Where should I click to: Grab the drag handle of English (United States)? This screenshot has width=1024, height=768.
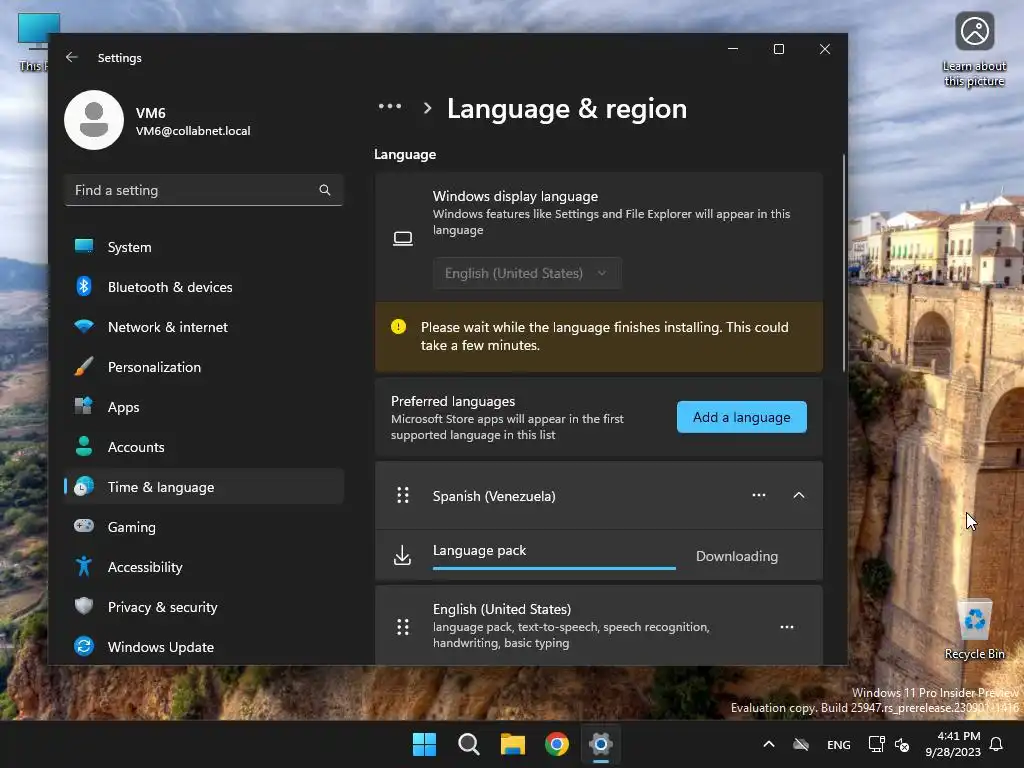(403, 627)
